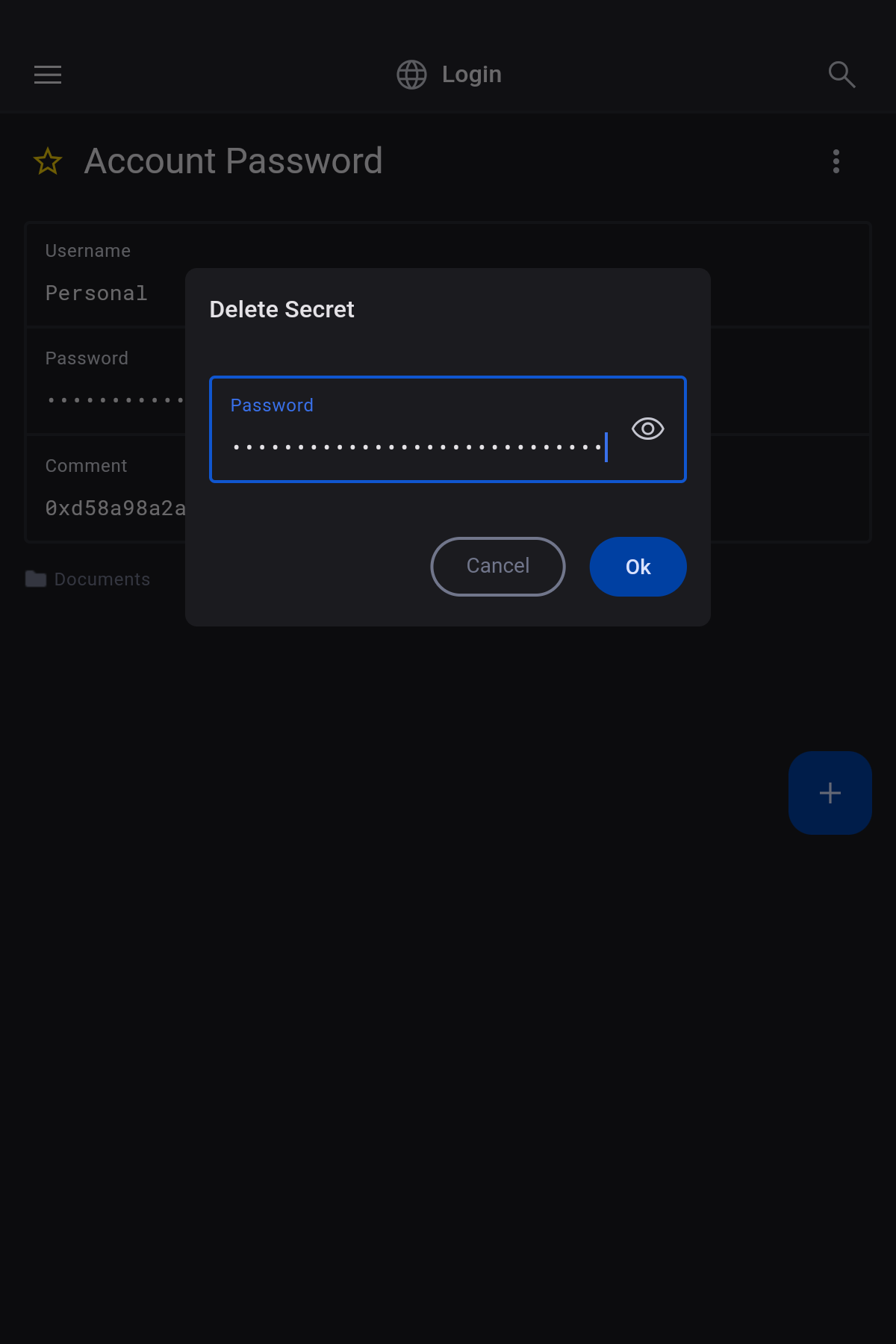Click the Account Password heading

click(233, 161)
